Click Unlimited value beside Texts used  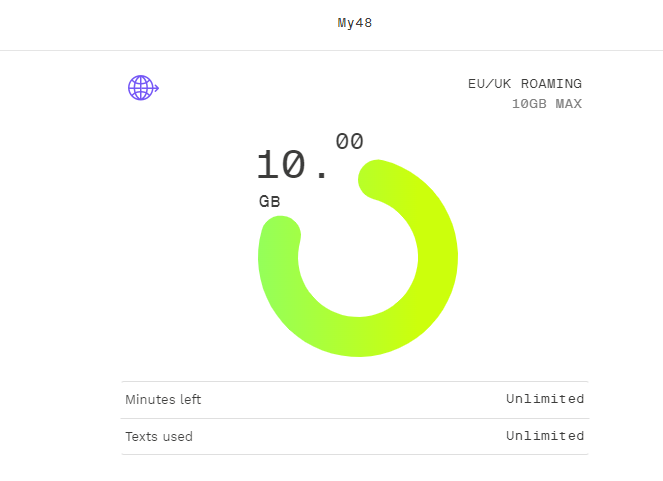click(x=544, y=436)
